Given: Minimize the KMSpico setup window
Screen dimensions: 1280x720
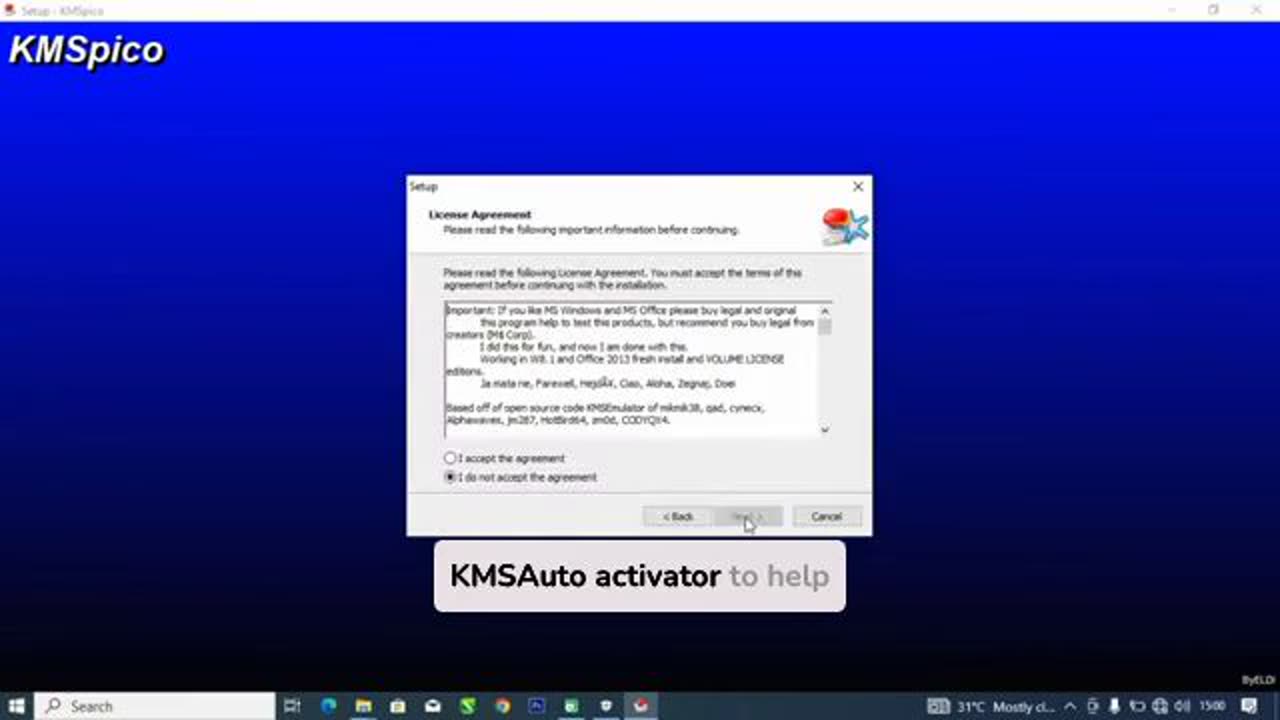Looking at the screenshot, I should [x=1171, y=10].
